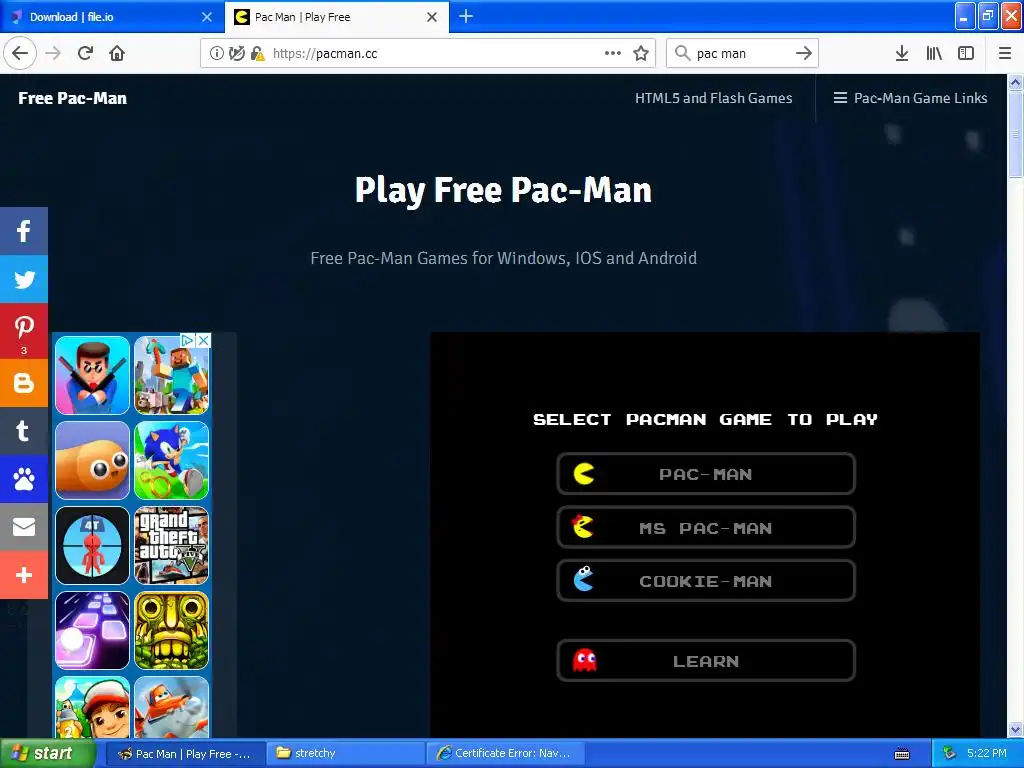Click the tray icon beside the 5:22 PM clock
1024x768 pixels.
click(949, 754)
